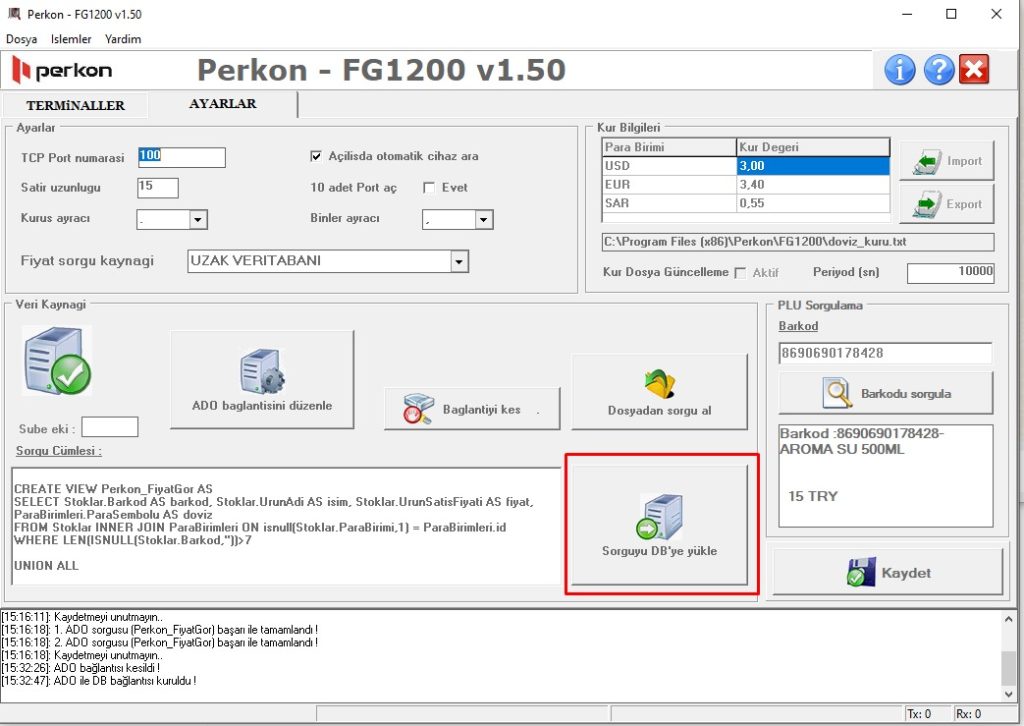The width and height of the screenshot is (1024, 726).
Task: Click the Tx: 0 status bar entry
Action: point(920,714)
